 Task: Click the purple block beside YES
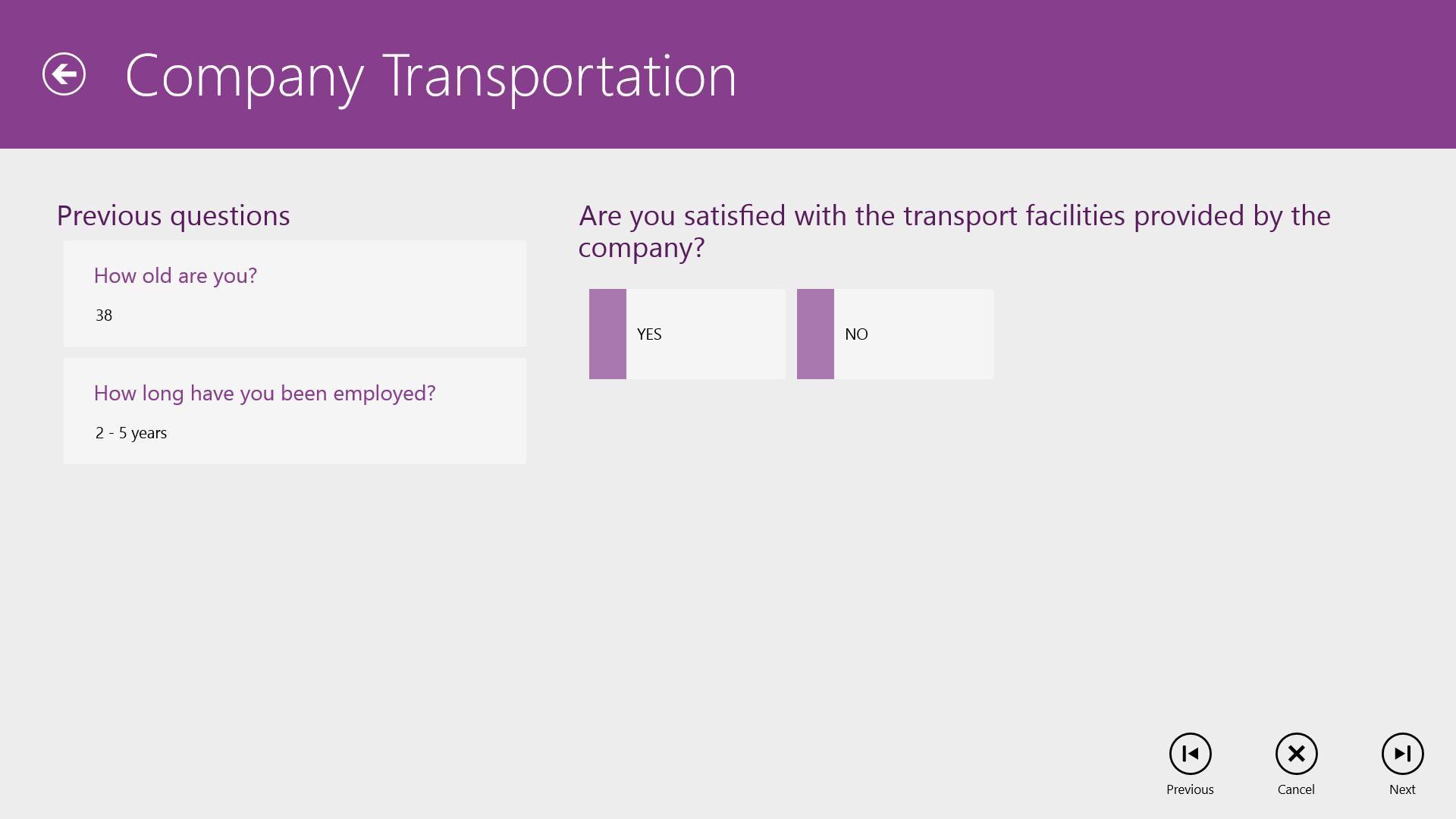pos(607,334)
